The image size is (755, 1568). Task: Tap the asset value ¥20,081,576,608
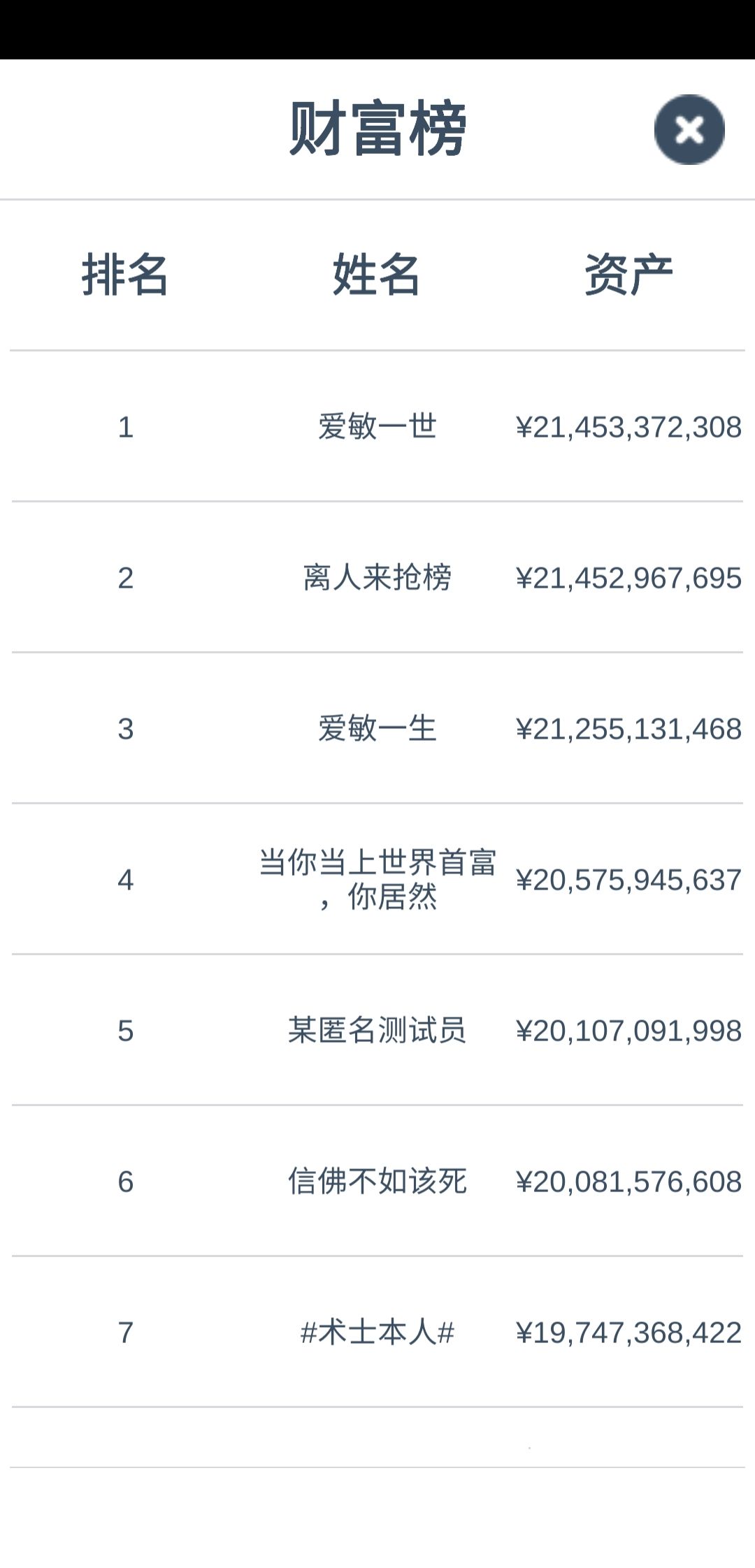coord(628,1182)
